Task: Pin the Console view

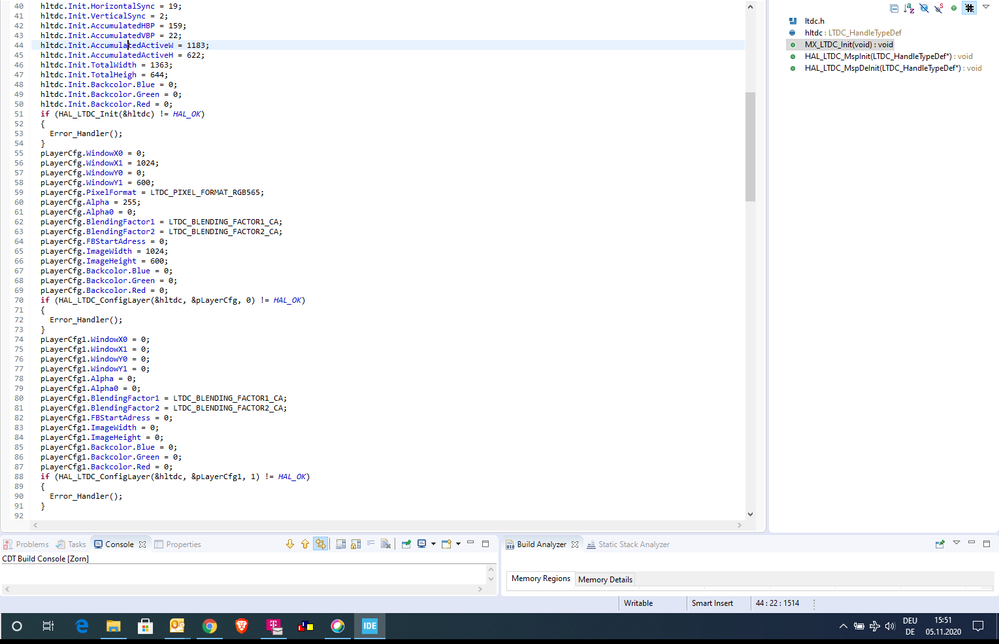Action: point(406,544)
